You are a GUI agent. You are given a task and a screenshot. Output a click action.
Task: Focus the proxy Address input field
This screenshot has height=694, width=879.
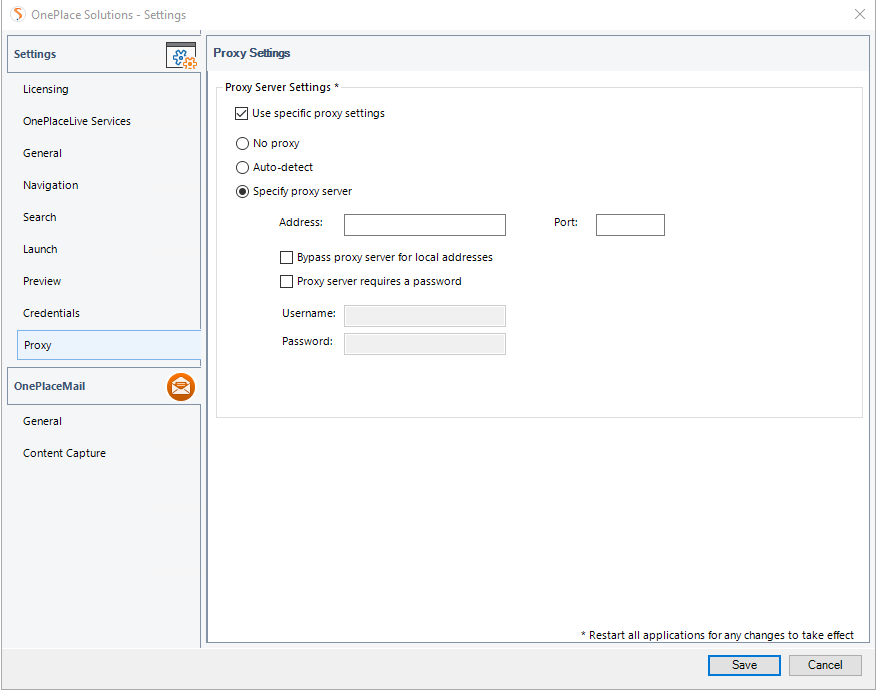[425, 225]
